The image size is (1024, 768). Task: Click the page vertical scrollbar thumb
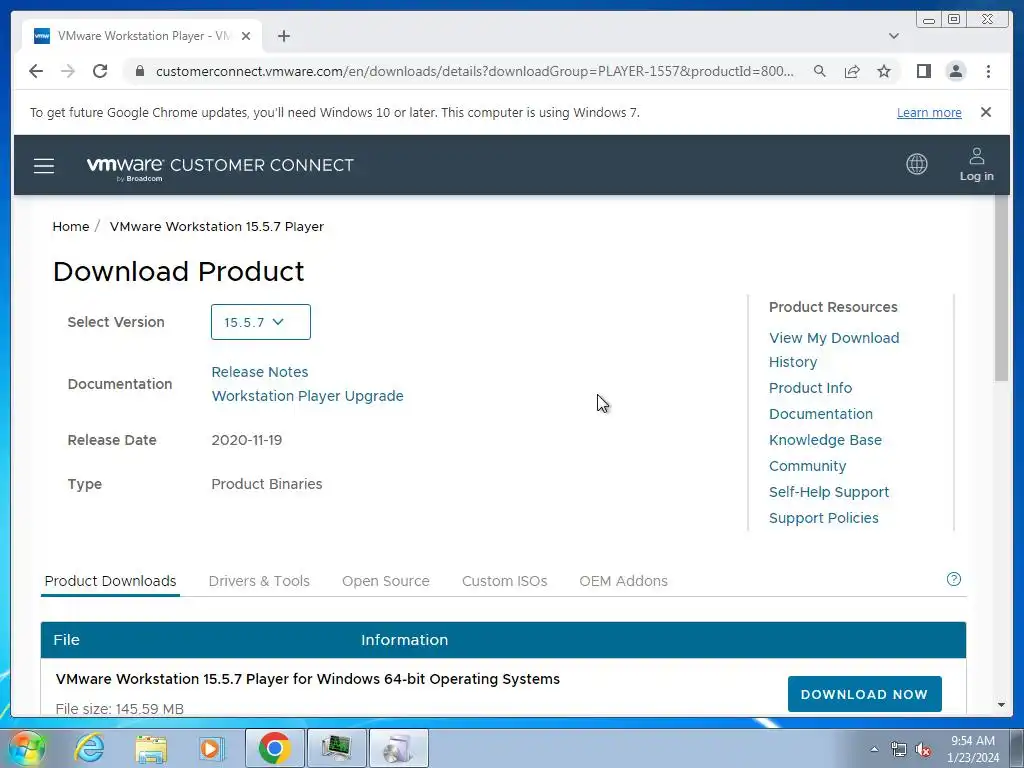pos(1001,287)
